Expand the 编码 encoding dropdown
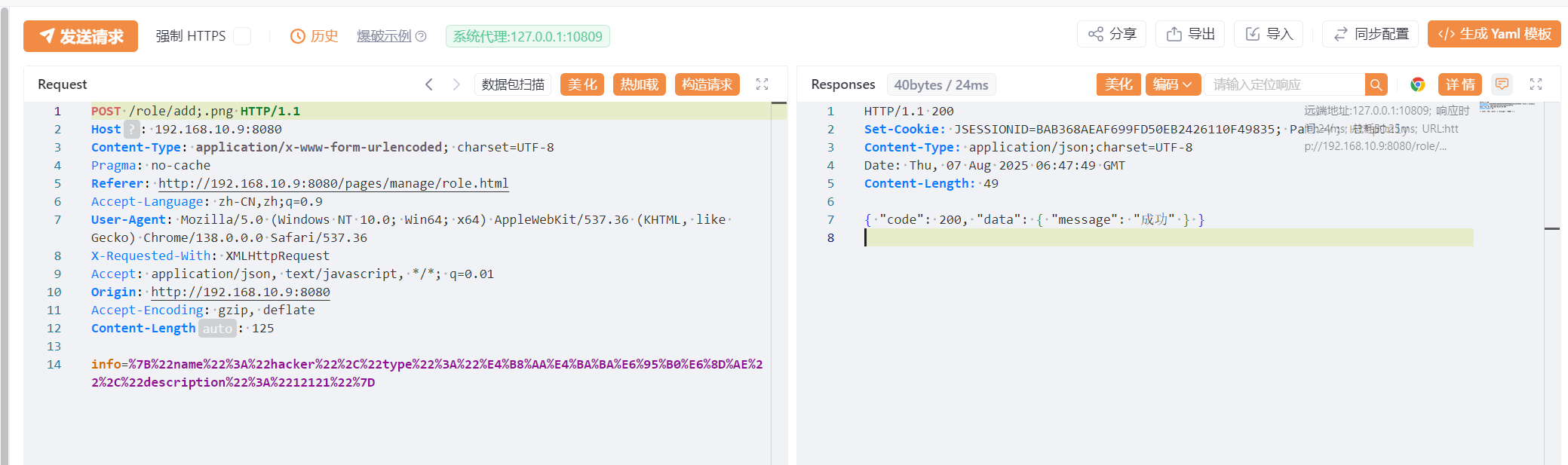The height and width of the screenshot is (465, 1568). [1172, 84]
